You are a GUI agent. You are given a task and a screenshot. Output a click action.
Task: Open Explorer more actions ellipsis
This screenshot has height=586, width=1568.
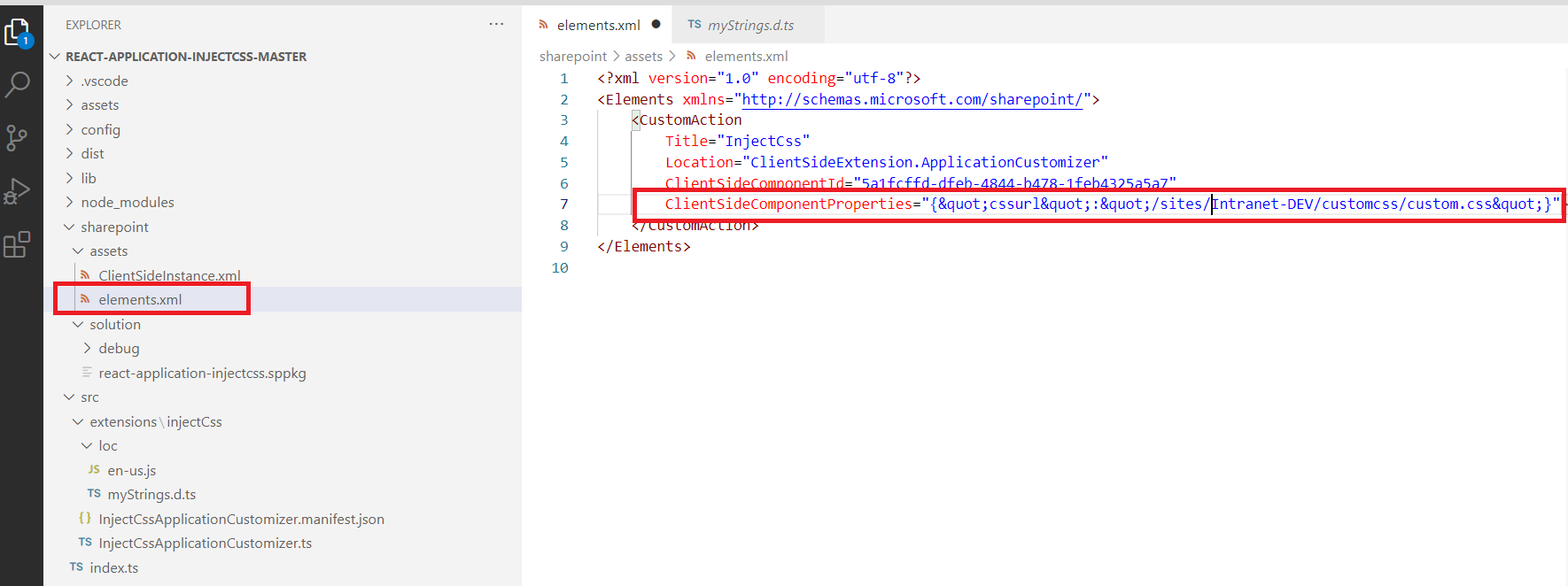(x=496, y=25)
